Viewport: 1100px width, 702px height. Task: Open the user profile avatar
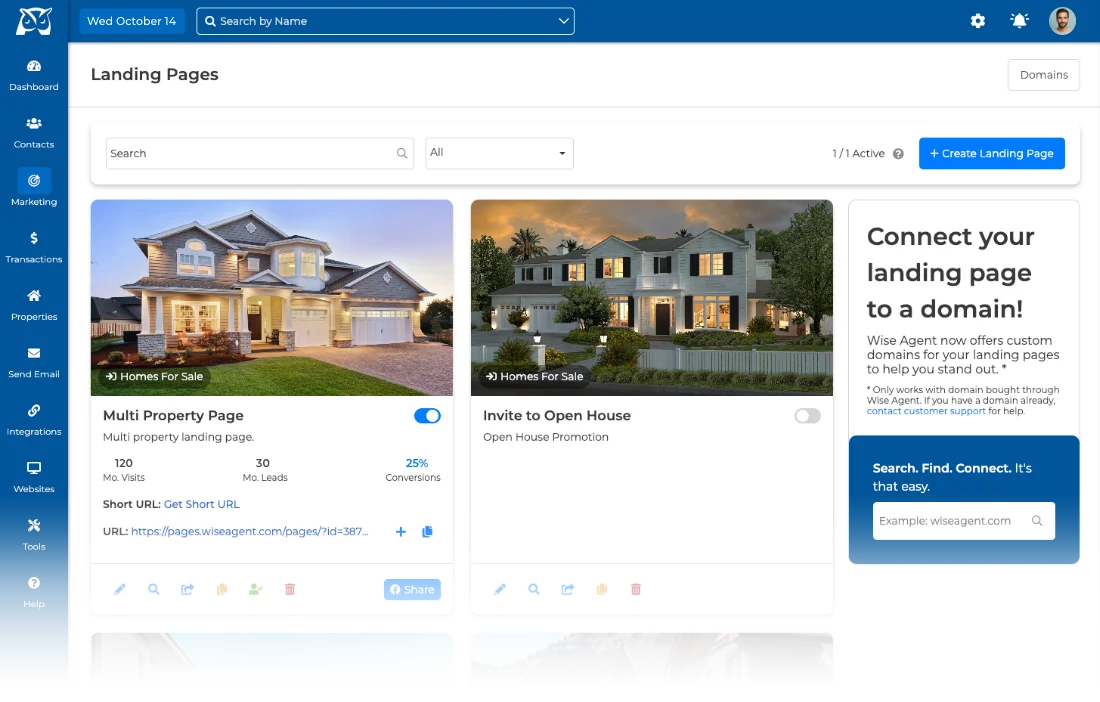[1062, 21]
